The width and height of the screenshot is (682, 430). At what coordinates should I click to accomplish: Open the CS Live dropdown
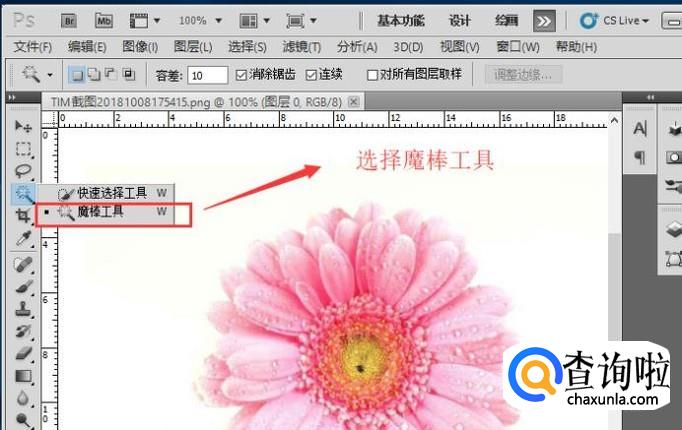tap(614, 20)
